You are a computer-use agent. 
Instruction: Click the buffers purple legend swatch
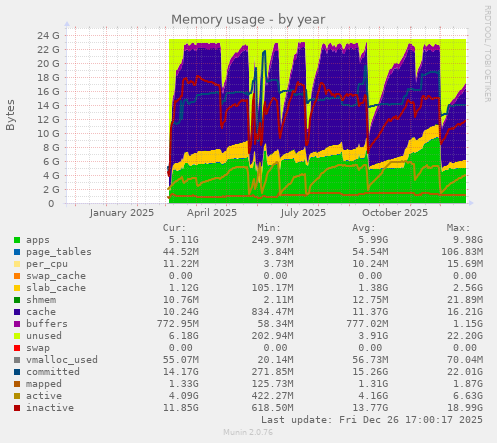17,324
